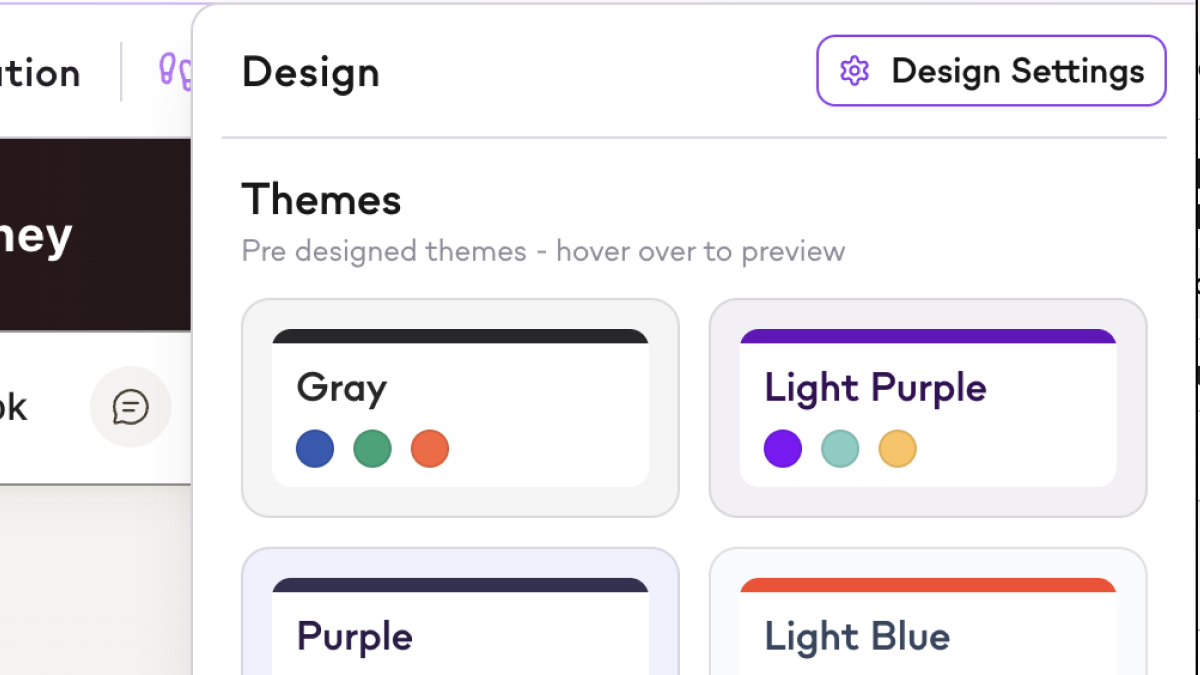This screenshot has width=1200, height=675.
Task: Click the Themes section heading
Action: click(x=321, y=199)
